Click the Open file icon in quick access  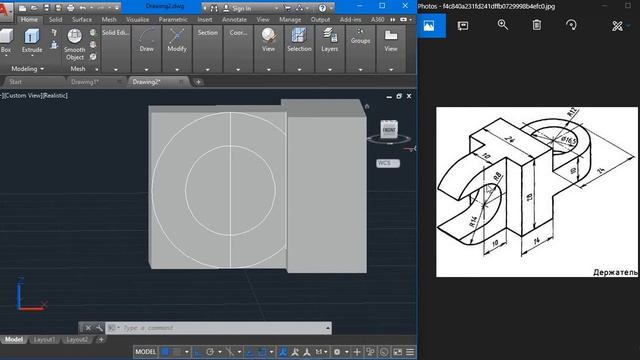34,8
